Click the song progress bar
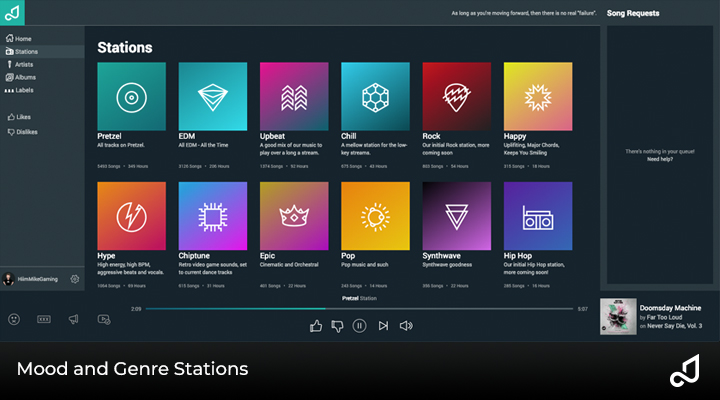Viewport: 720px width, 400px height. click(358, 309)
